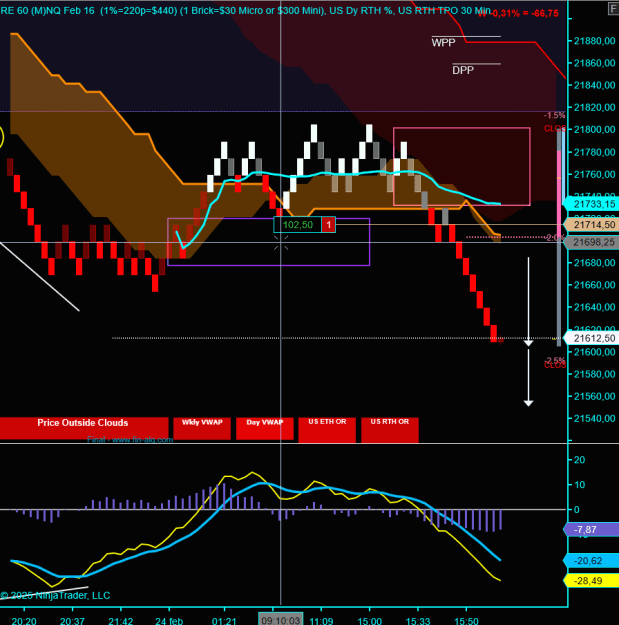Click the 24 feb date label
This screenshot has width=619, height=625.
tap(169, 621)
